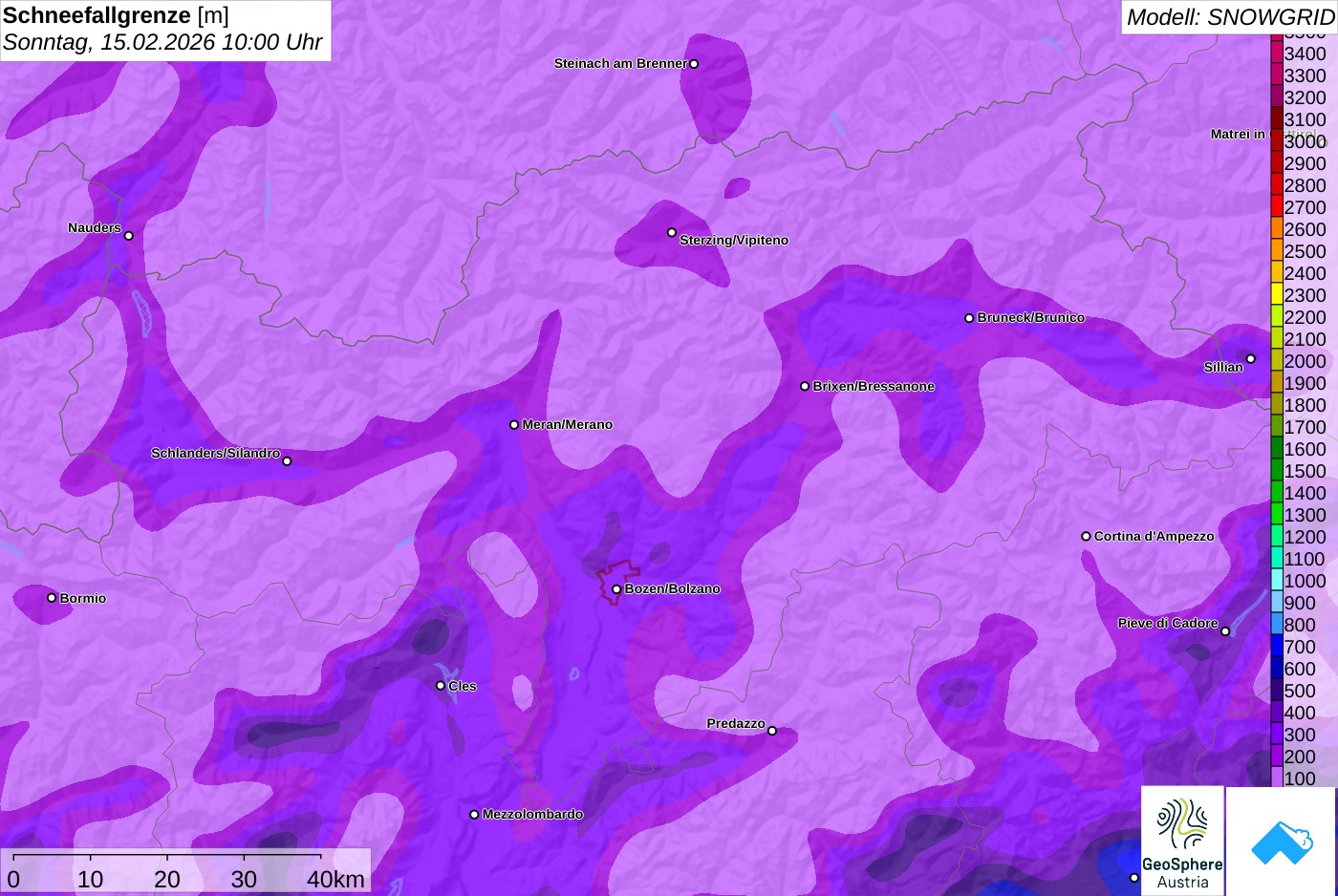Select the Predazzo marker dot
This screenshot has height=896, width=1338.
tap(772, 732)
